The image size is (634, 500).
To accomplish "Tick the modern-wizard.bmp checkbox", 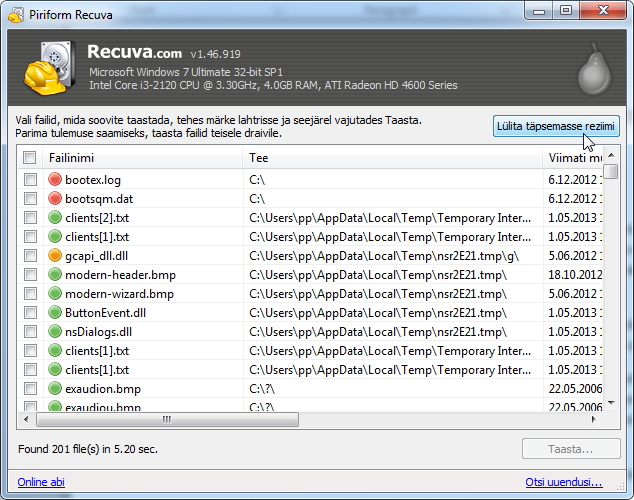I will pyautogui.click(x=30, y=293).
